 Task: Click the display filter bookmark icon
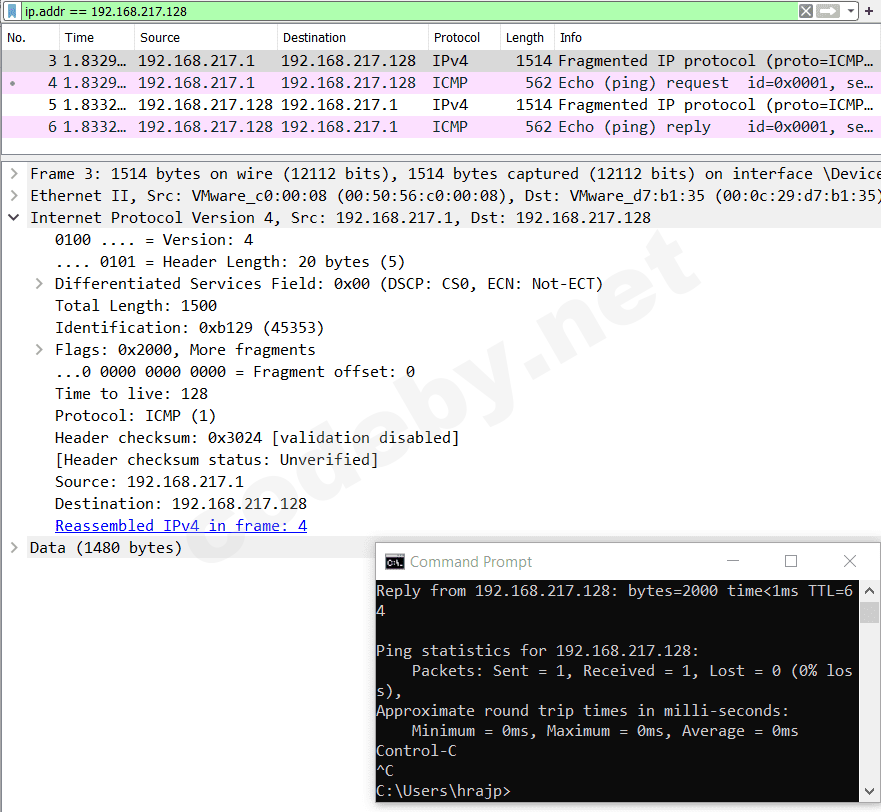13,9
